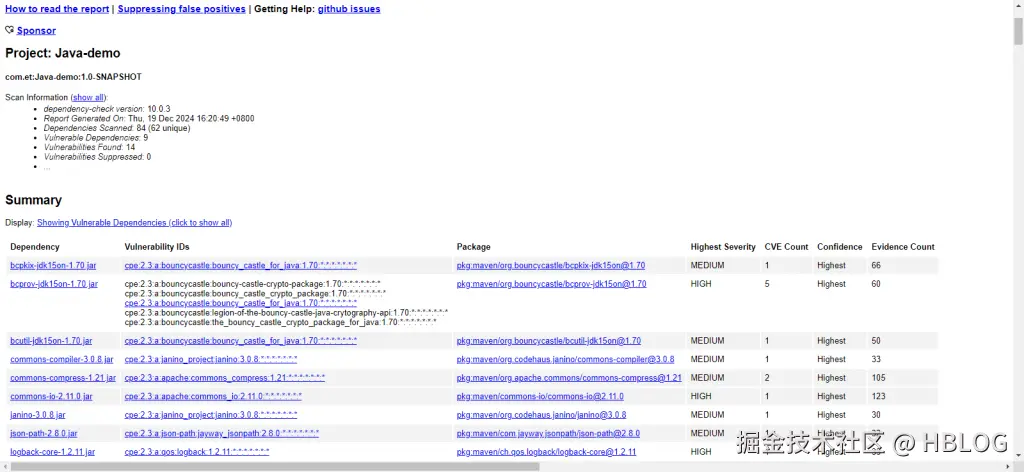
Task: Open janino-3.0.8.jar dependency link
Action: [x=38, y=415]
